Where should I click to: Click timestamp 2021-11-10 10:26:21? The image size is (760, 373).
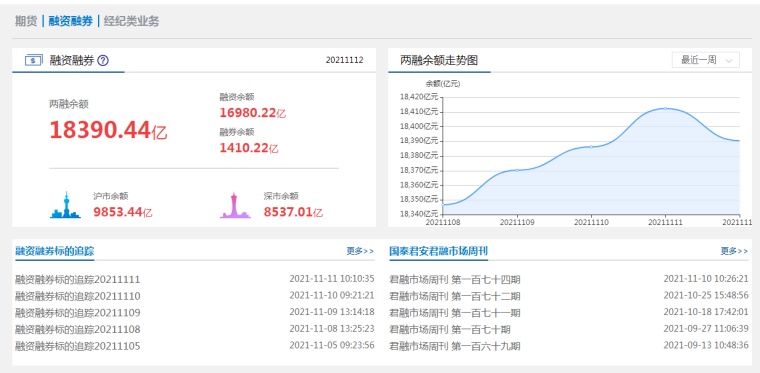(x=706, y=279)
